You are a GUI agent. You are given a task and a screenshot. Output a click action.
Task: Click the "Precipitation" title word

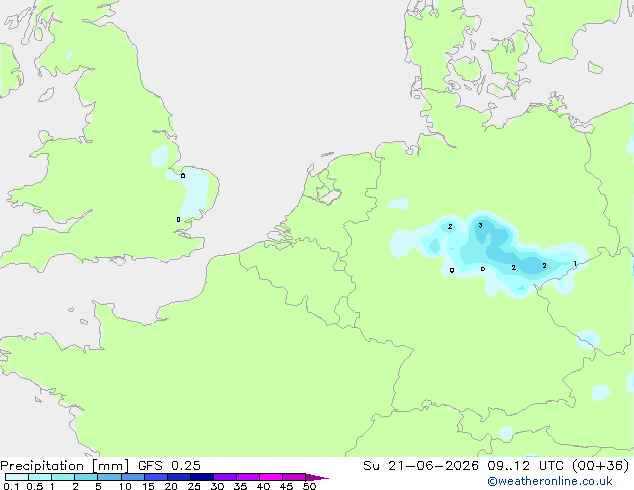42,466
